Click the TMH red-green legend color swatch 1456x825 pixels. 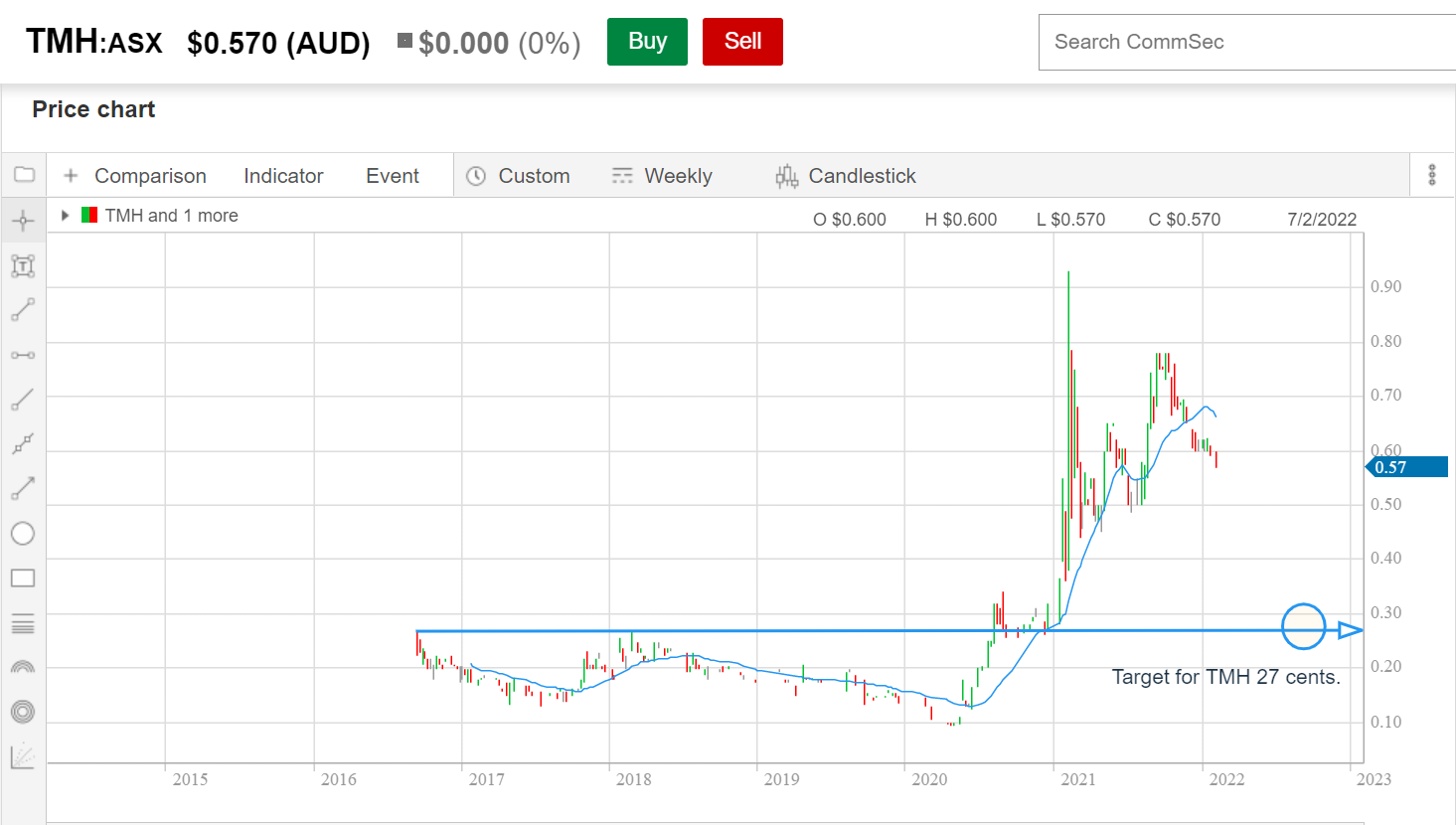coord(89,216)
